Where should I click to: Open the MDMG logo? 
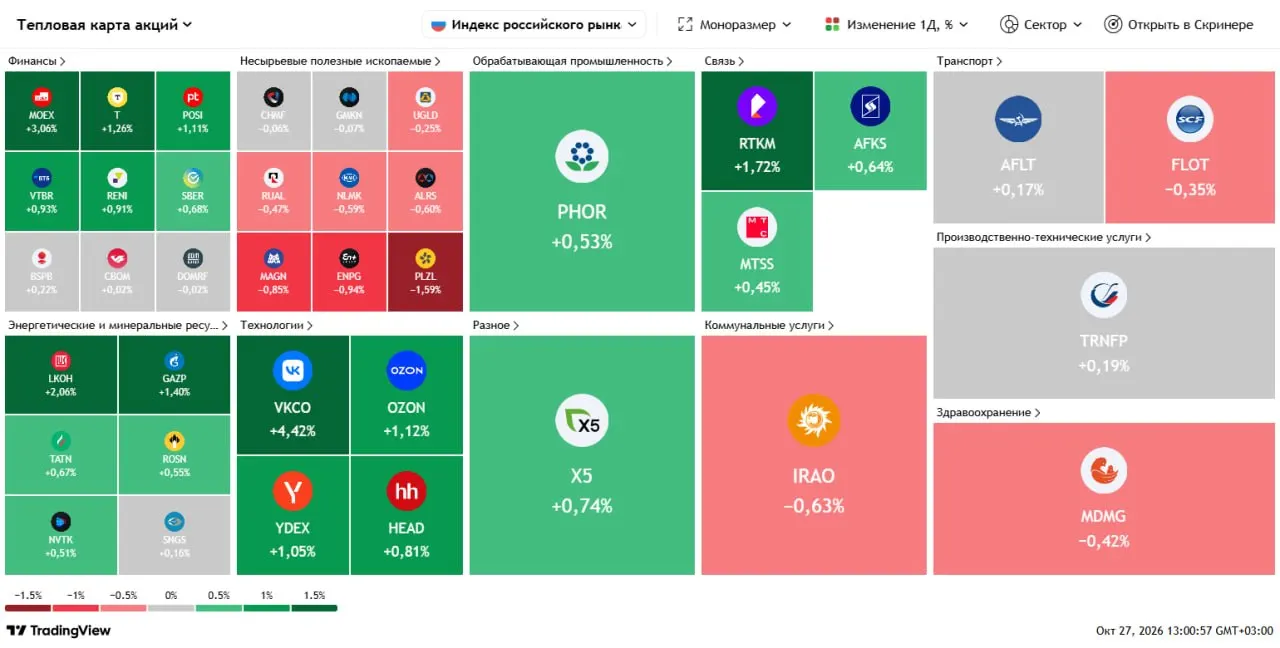click(x=1104, y=471)
